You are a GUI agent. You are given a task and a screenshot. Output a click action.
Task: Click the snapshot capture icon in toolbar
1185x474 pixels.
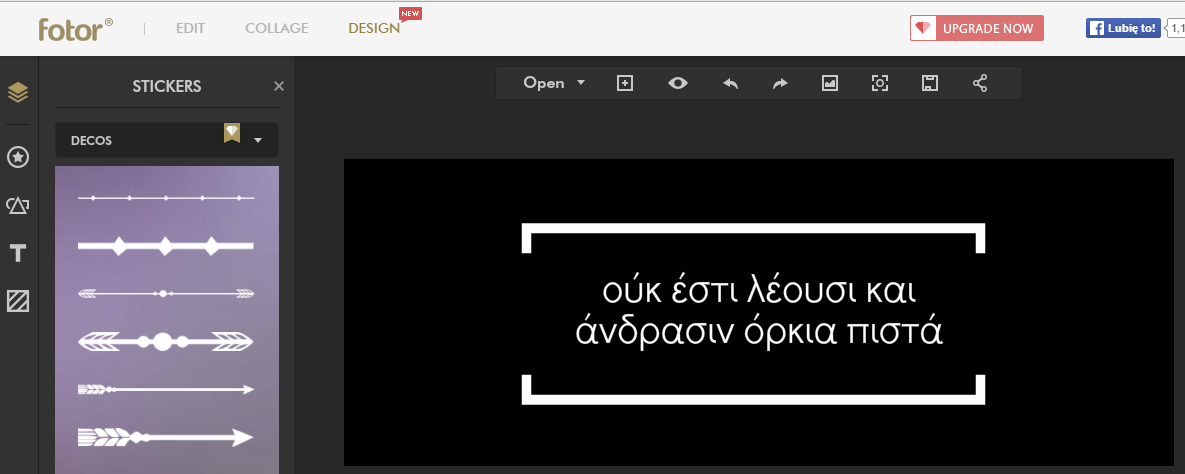click(x=880, y=83)
